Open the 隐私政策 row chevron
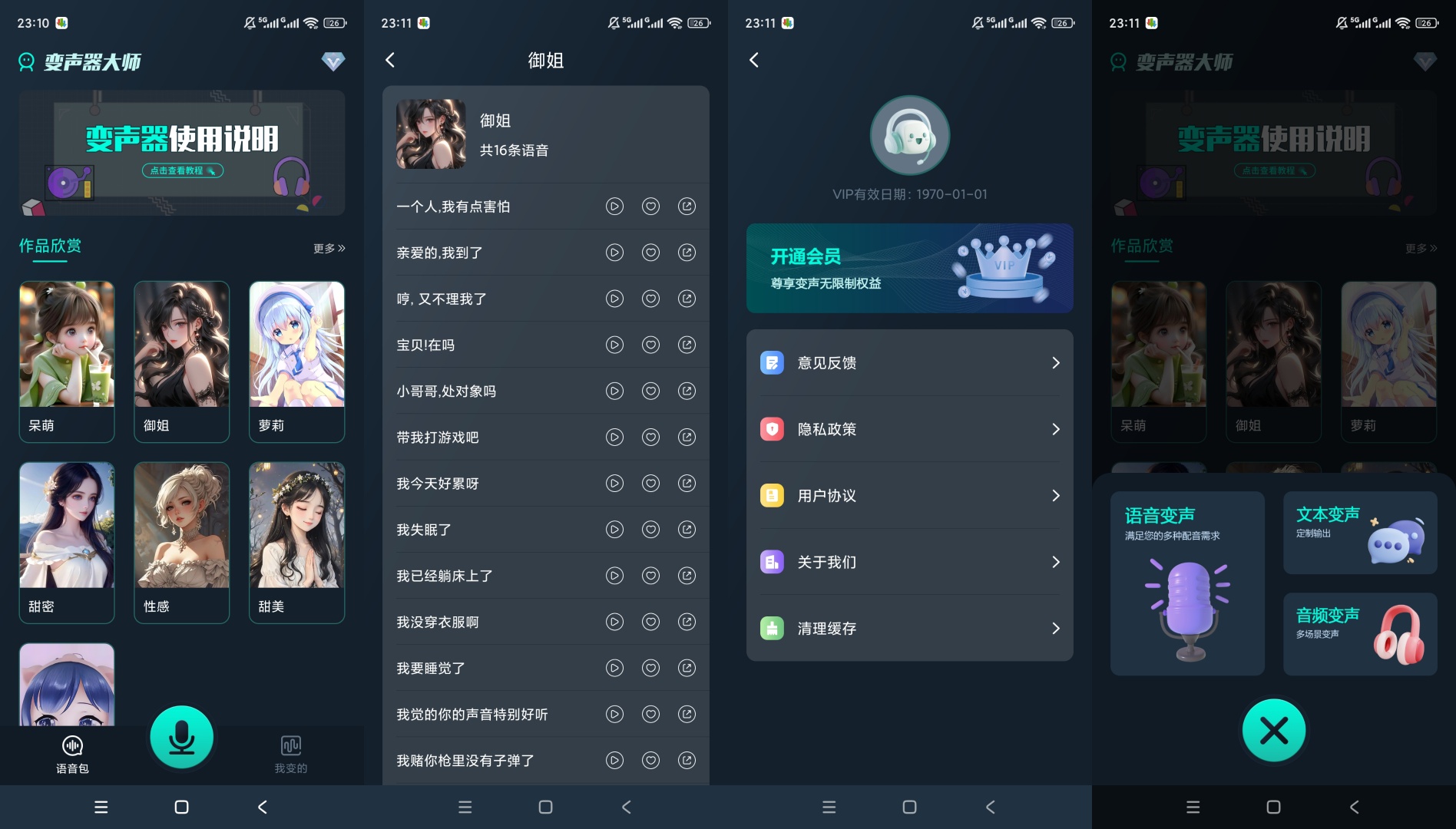 [x=1056, y=429]
